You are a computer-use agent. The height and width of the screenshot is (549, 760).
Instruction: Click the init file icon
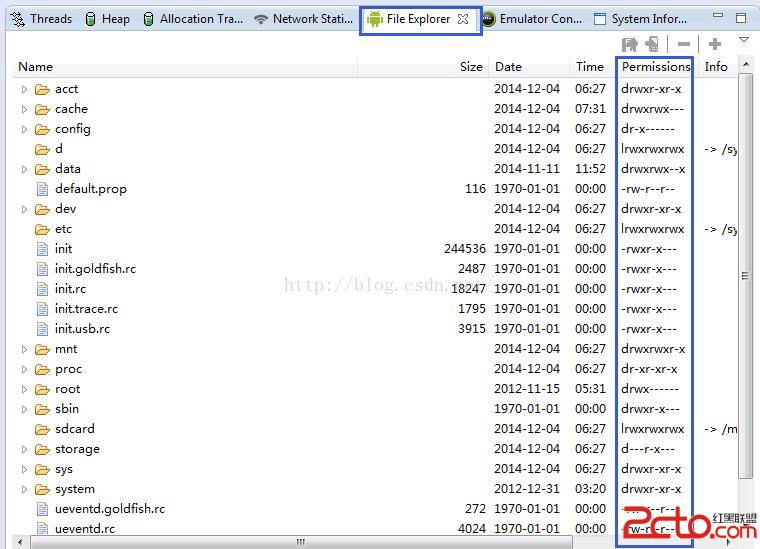coord(42,249)
